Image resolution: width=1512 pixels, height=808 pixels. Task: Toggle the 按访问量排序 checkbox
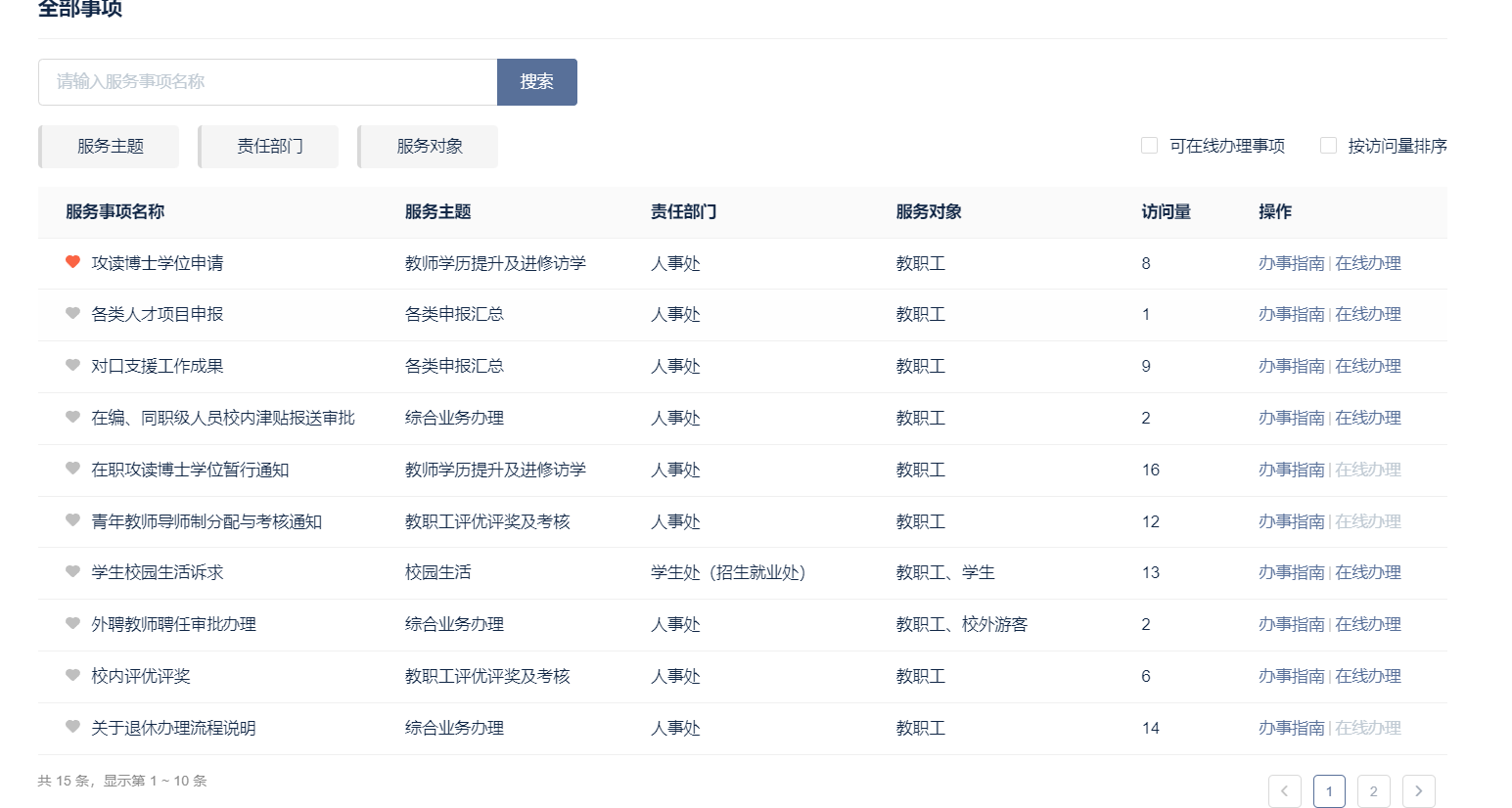tap(1328, 146)
